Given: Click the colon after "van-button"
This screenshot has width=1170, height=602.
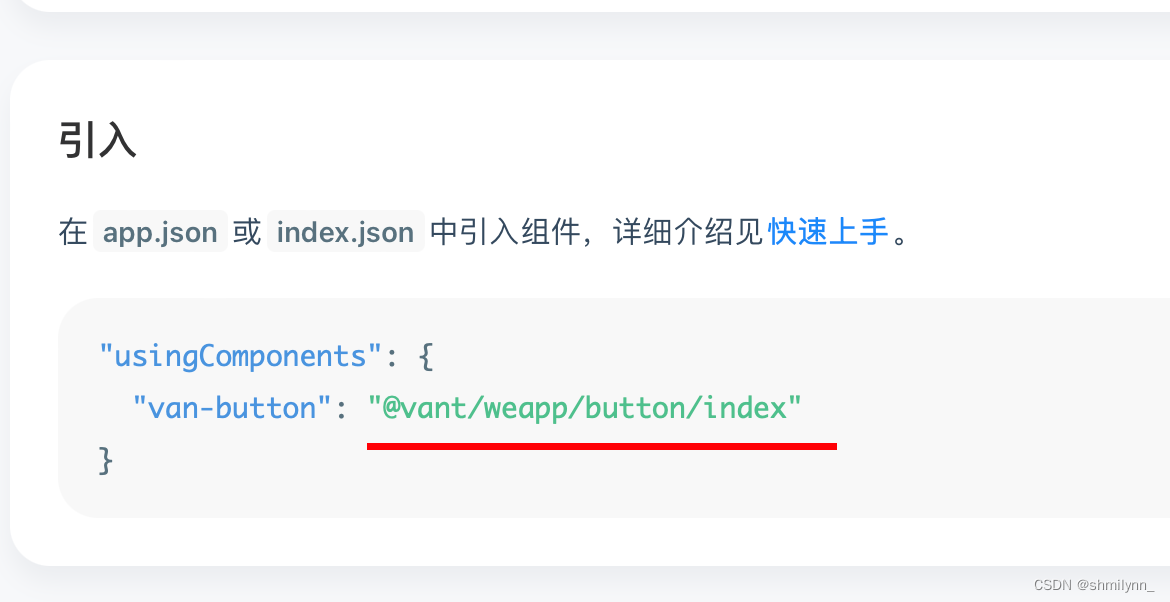Looking at the screenshot, I should [x=341, y=408].
